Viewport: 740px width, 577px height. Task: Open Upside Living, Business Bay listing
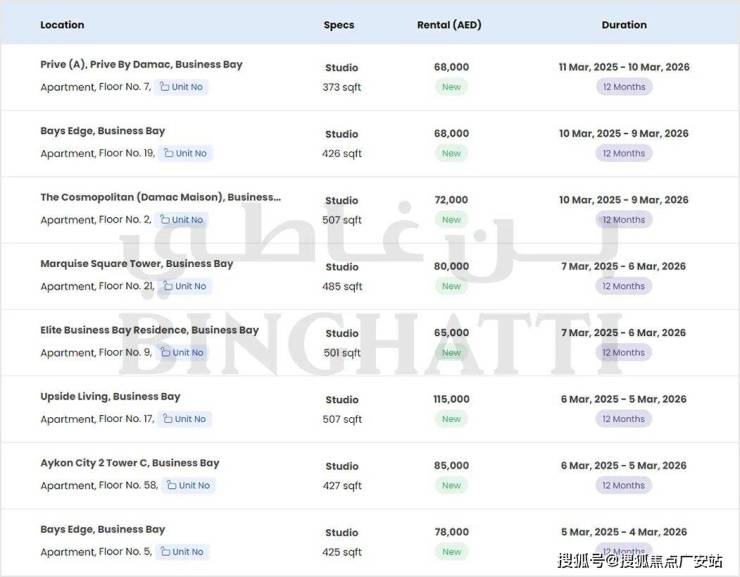click(x=110, y=397)
